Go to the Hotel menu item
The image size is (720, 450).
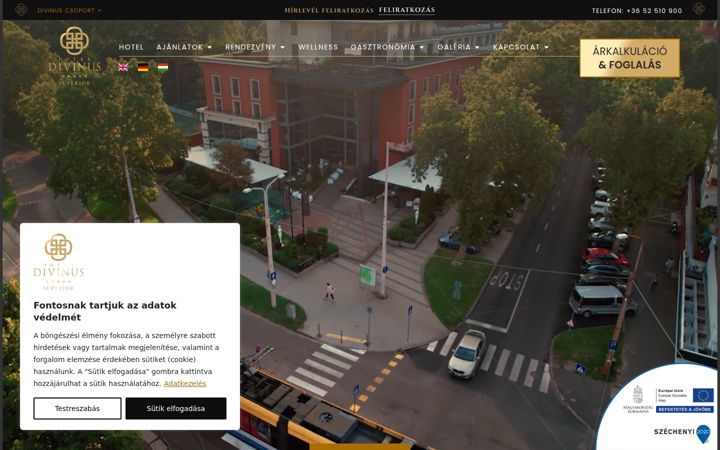point(131,47)
